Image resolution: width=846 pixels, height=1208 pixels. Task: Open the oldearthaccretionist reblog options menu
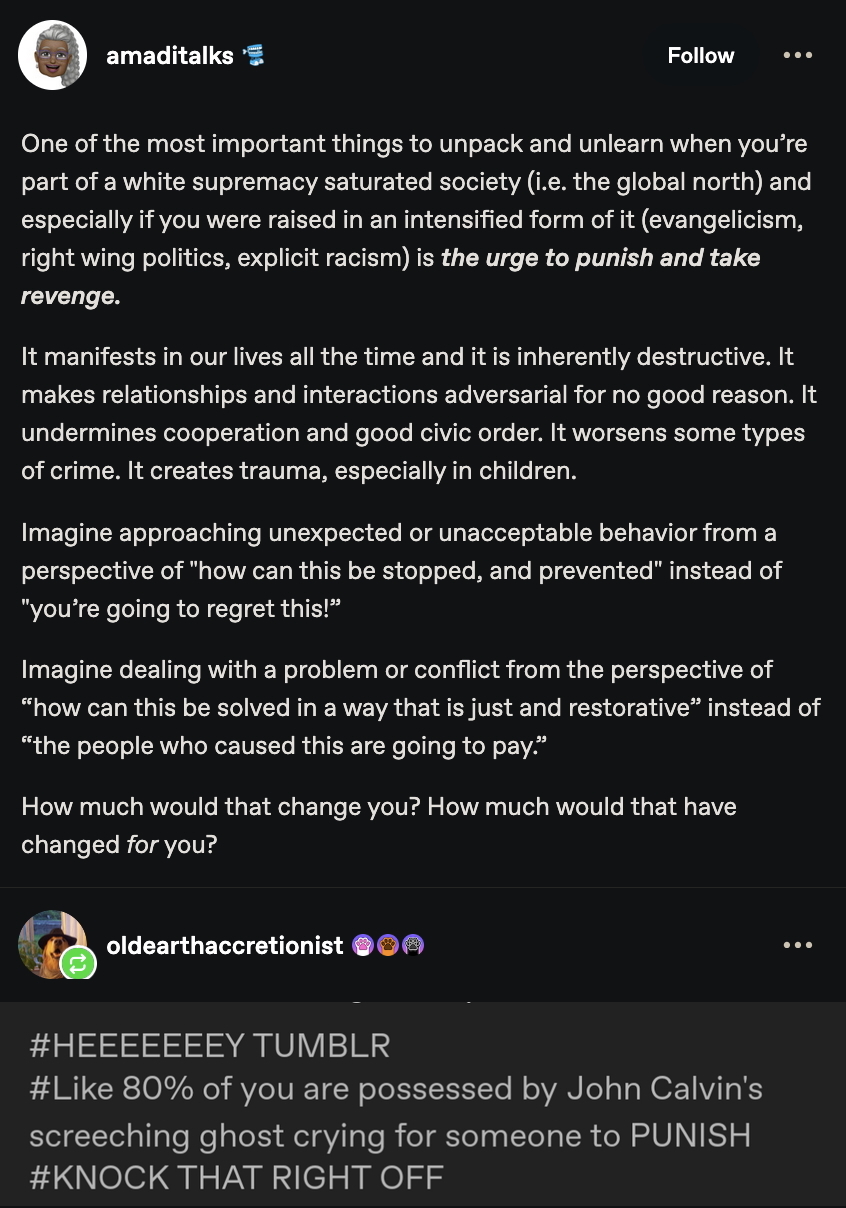(x=797, y=945)
